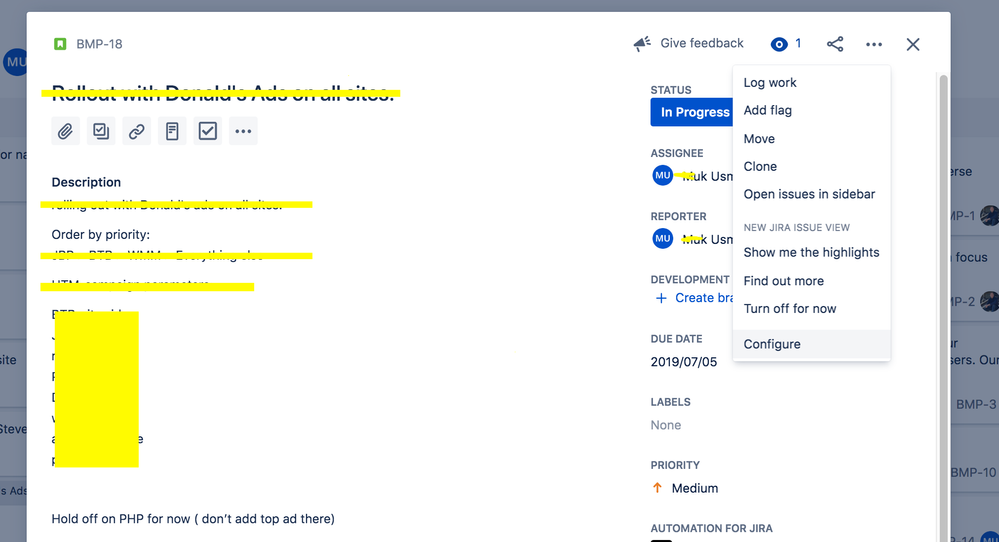Open the In Progress status dropdown
Viewport: 999px width, 542px height.
[x=692, y=112]
